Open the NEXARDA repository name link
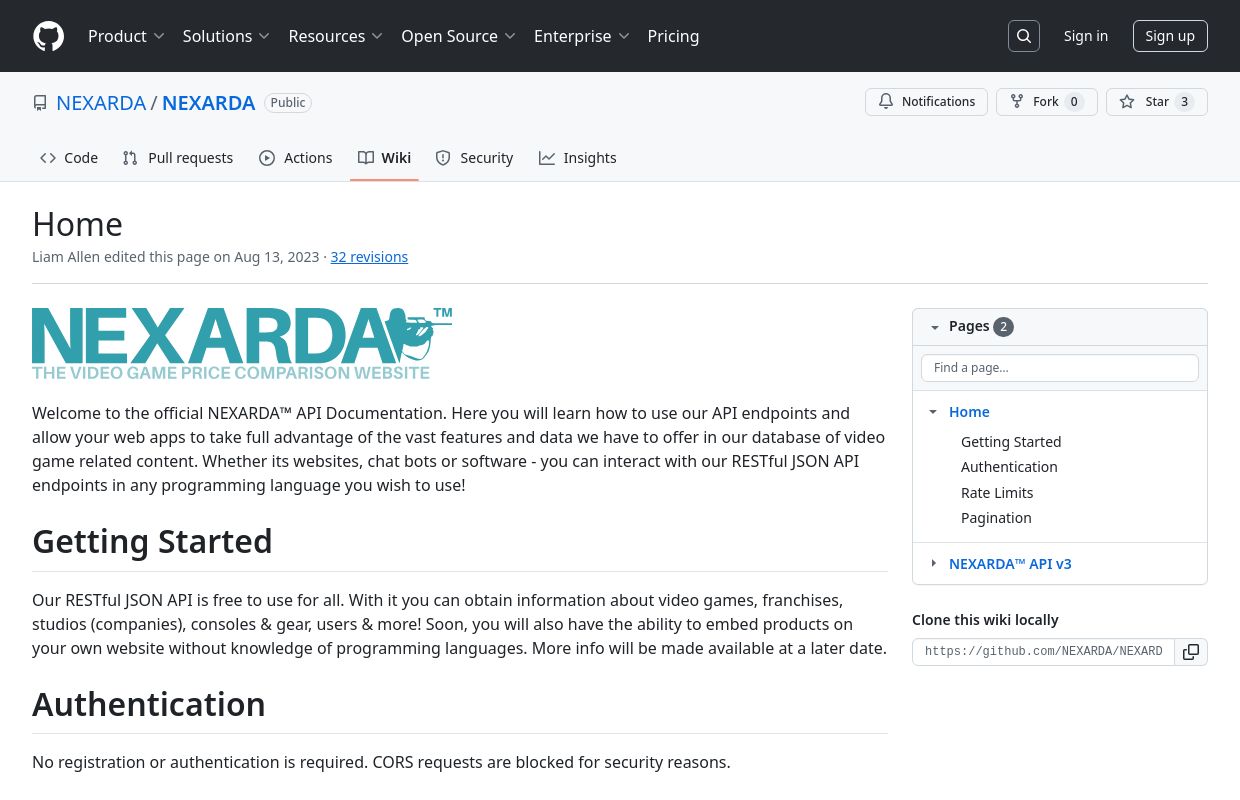The height and width of the screenshot is (800, 1240). point(208,103)
